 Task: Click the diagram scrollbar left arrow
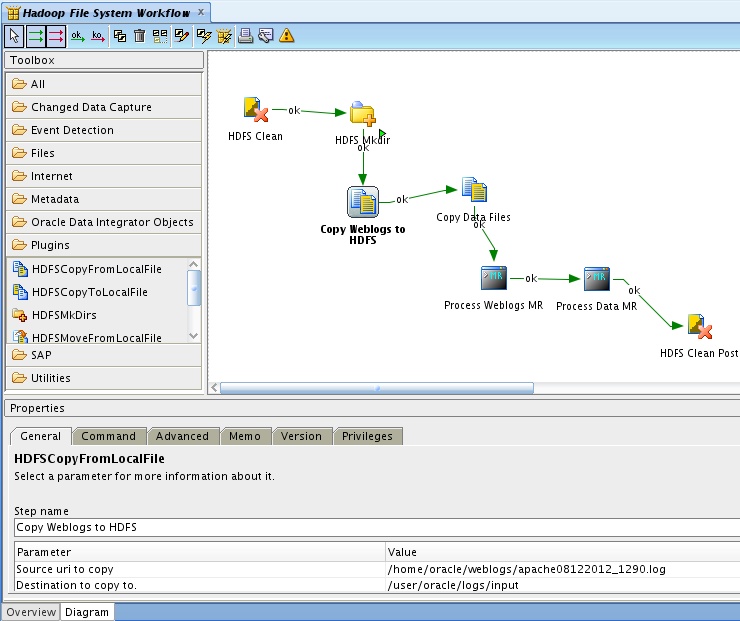click(214, 388)
